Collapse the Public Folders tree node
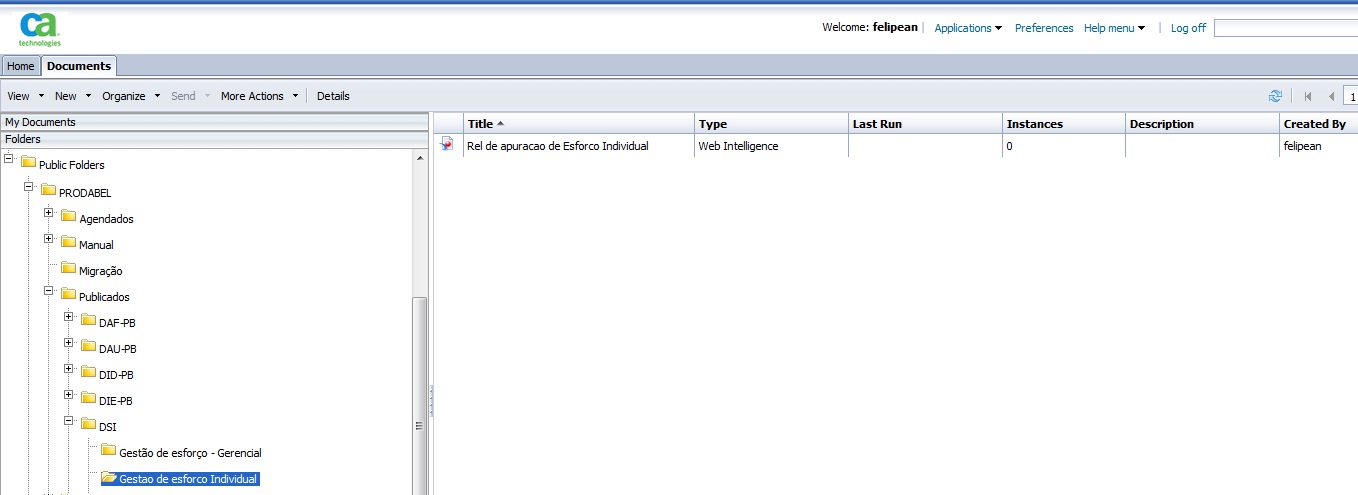The width and height of the screenshot is (1358, 495). (9, 159)
